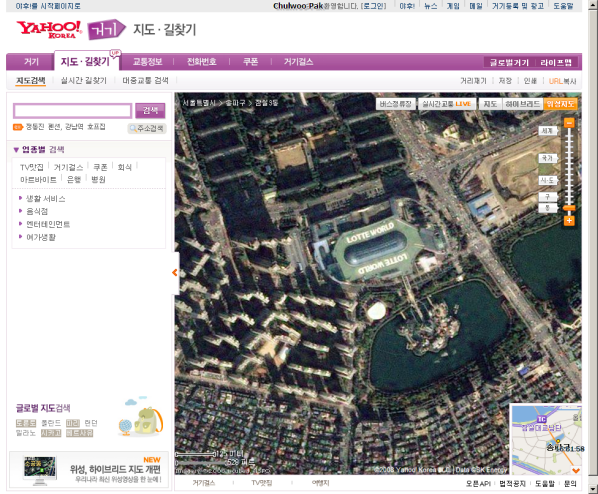Image resolution: width=598 pixels, height=494 pixels.
Task: Open the 전화번호 tab
Action: [x=202, y=62]
